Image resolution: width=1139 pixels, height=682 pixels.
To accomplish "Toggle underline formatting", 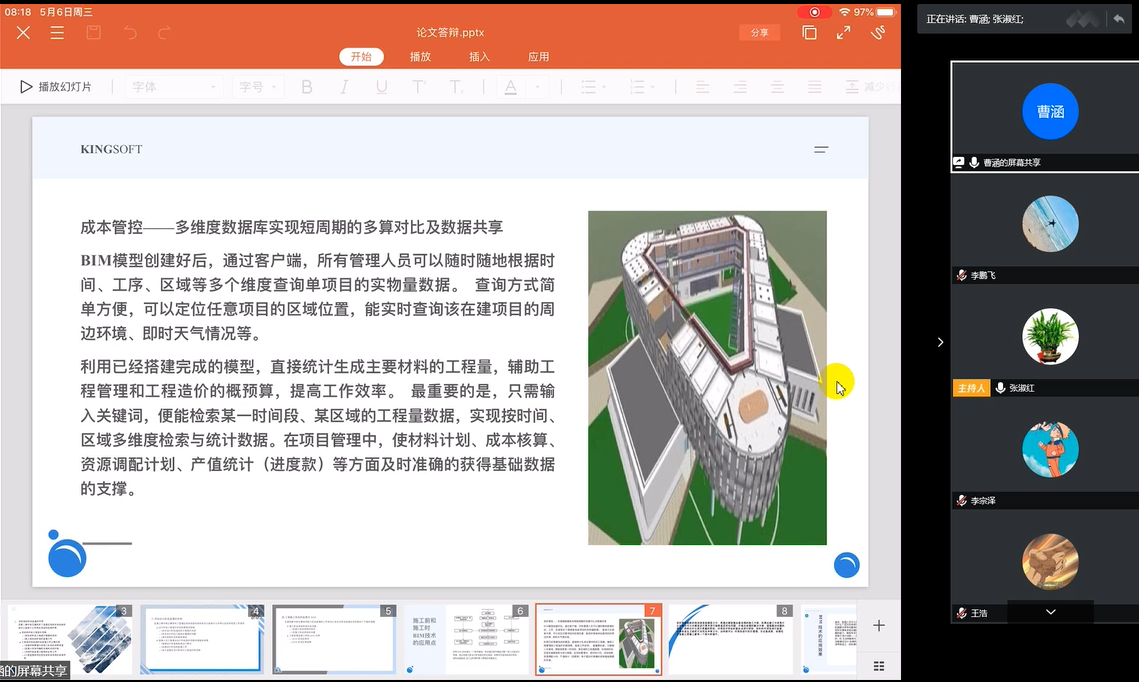I will pos(381,87).
